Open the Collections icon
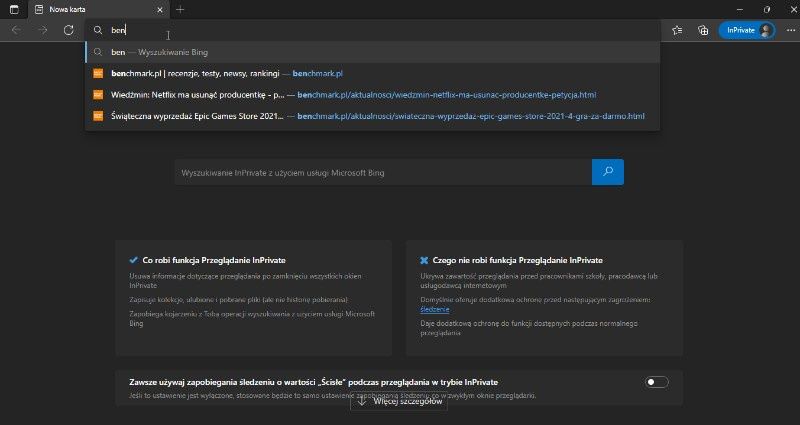800x425 pixels. (x=703, y=30)
